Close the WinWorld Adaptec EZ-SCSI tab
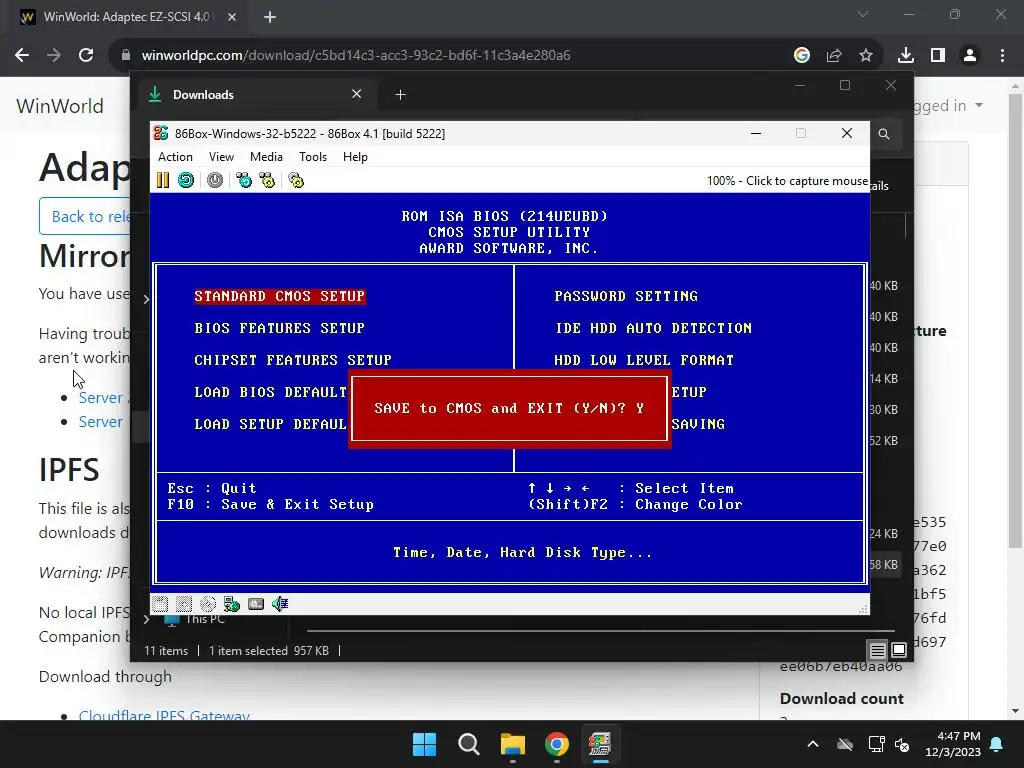The height and width of the screenshot is (768, 1024). click(232, 17)
